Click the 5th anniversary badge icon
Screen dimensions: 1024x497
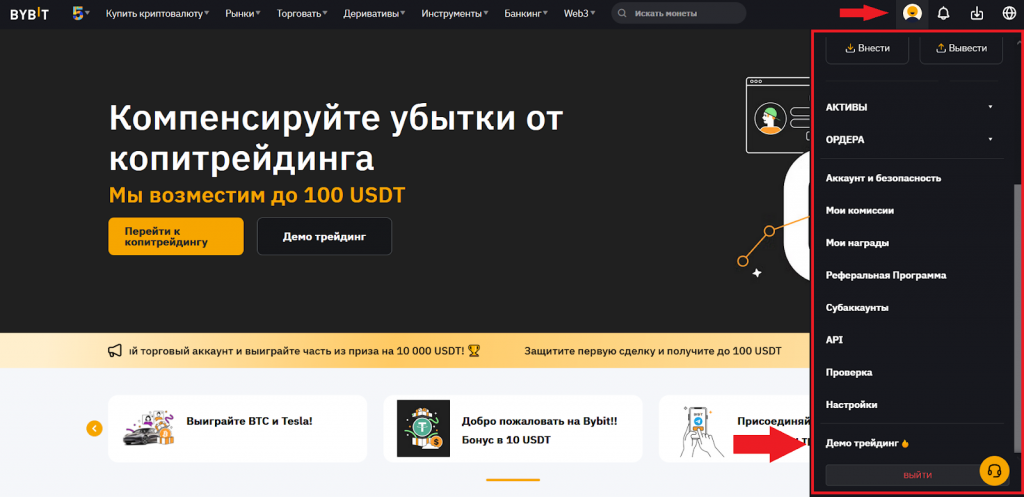(80, 13)
